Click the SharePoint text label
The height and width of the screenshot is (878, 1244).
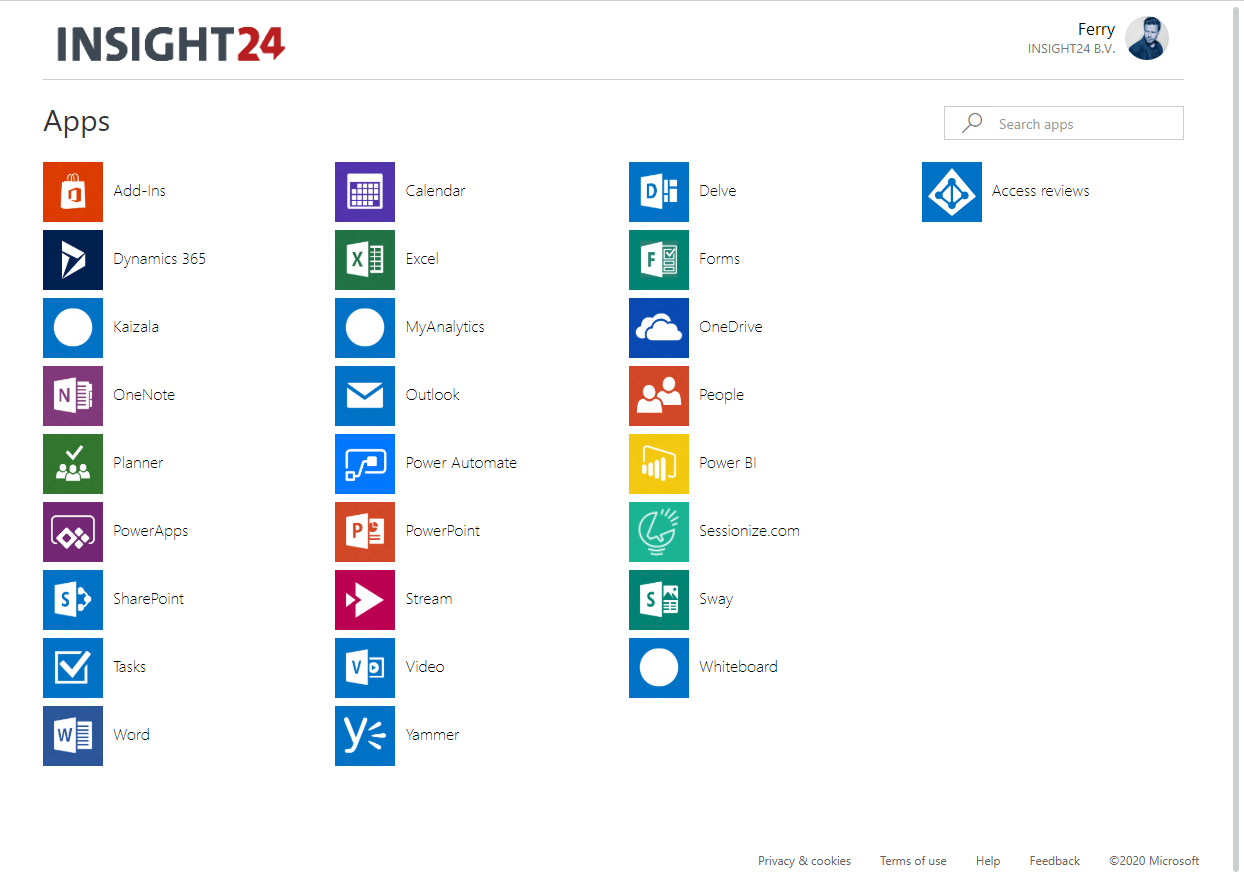tap(149, 599)
